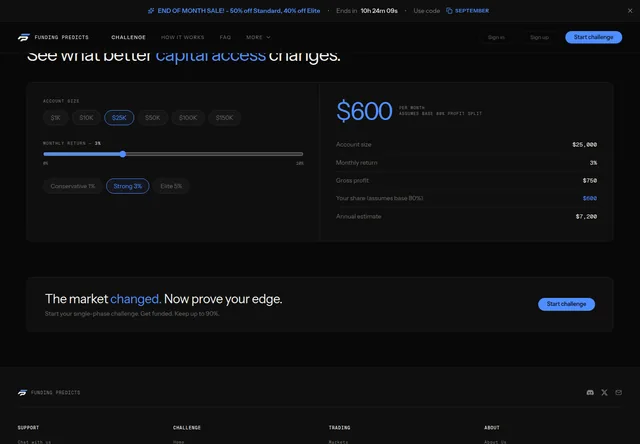Viewport: 640px width, 444px height.
Task: Open the Discord icon in footer
Action: (590, 392)
